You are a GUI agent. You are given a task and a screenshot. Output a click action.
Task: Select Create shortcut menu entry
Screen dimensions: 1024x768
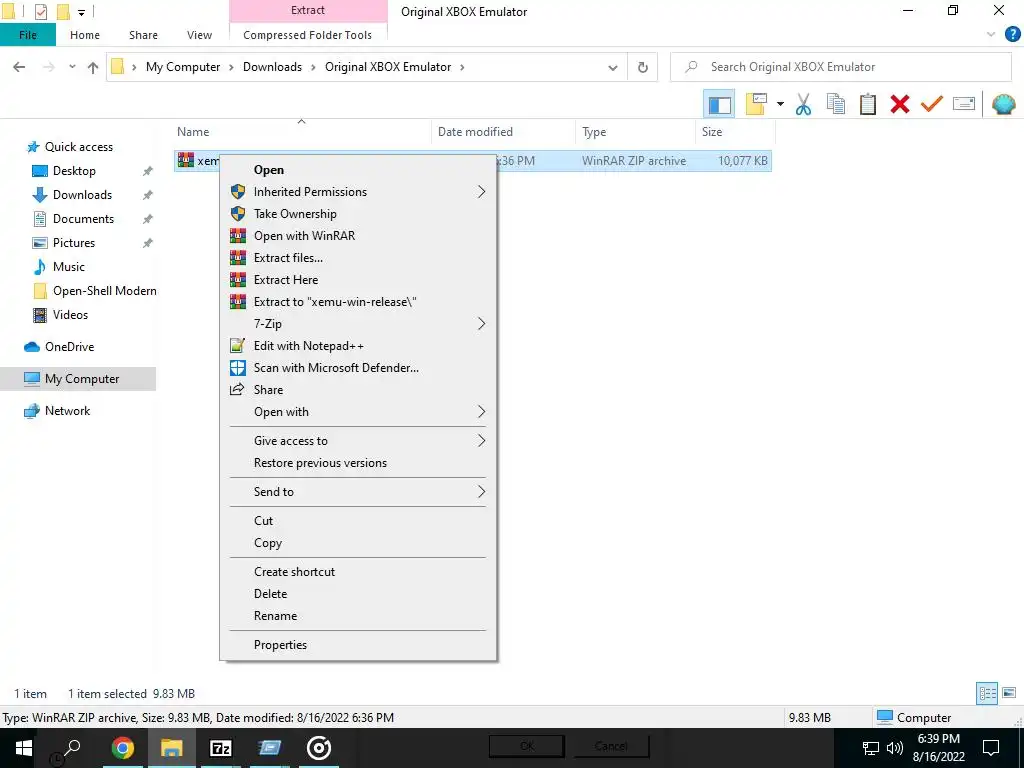pyautogui.click(x=358, y=571)
